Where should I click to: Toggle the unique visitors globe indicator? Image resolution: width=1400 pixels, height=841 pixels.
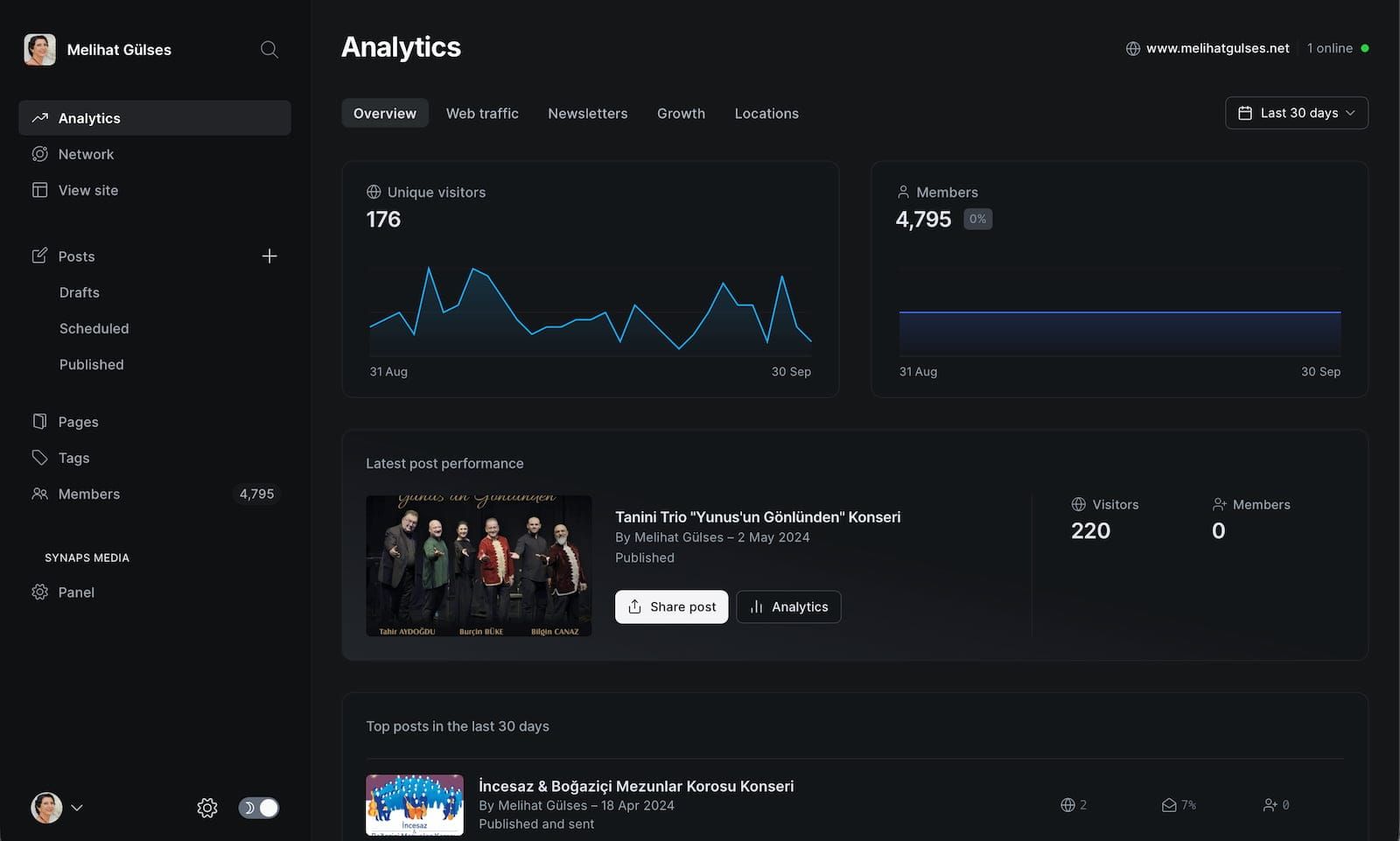click(374, 192)
